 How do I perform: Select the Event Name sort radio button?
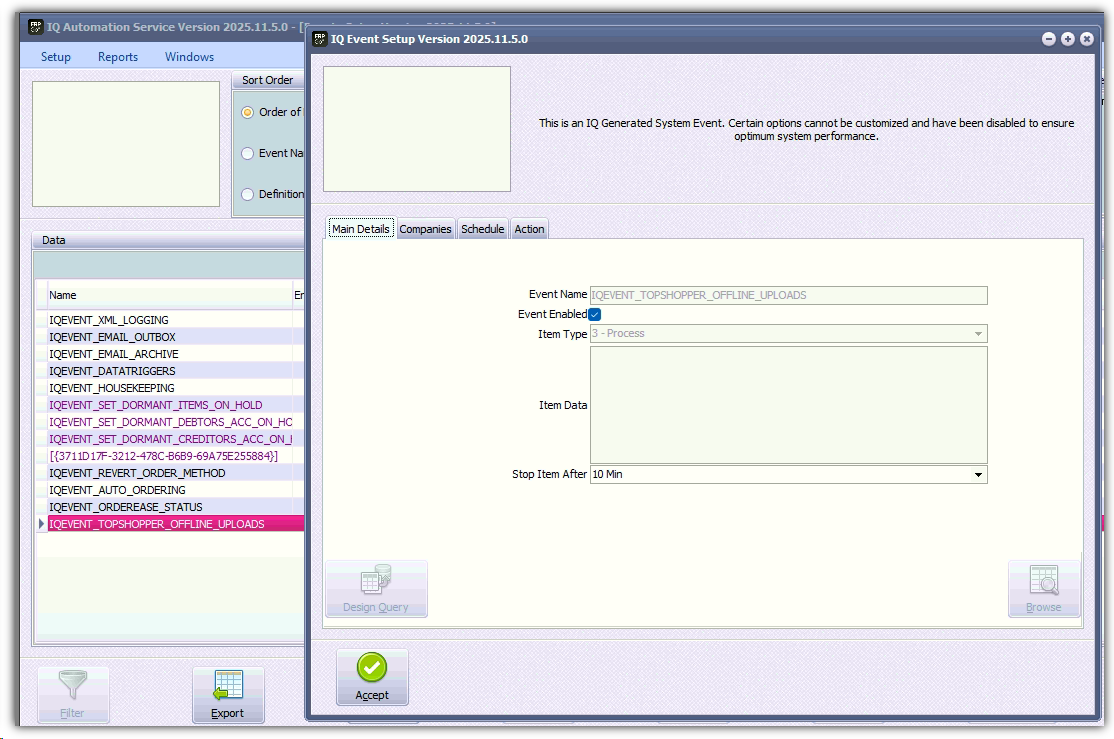248,153
